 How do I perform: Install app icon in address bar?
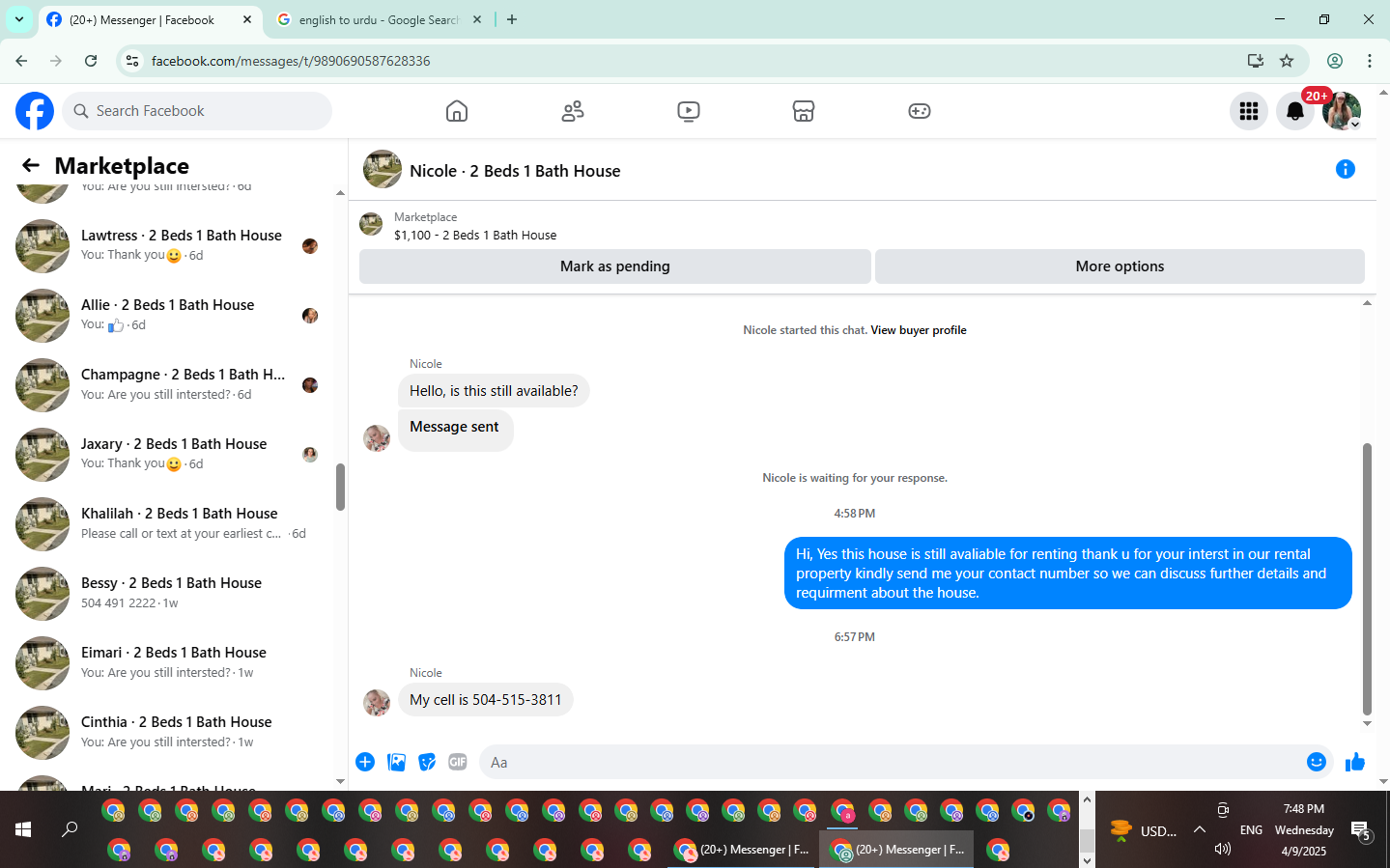coord(1256,61)
